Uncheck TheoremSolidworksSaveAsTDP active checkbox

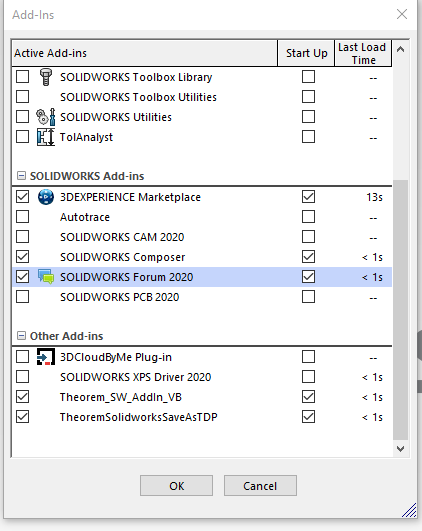point(23,417)
